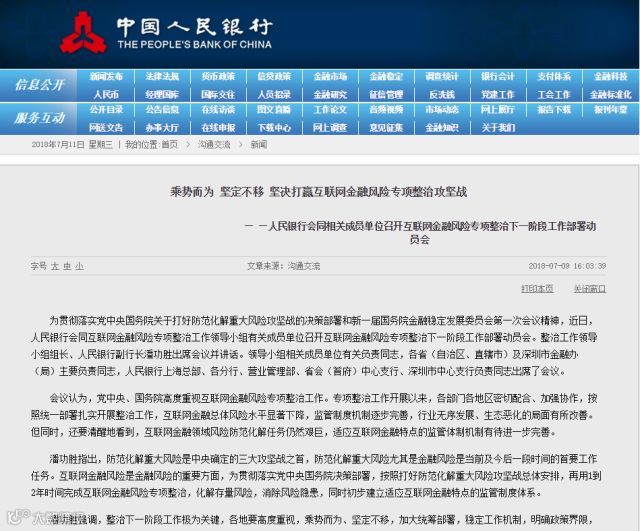This screenshot has height=531, width=640.
Task: Choose 下载中心 from the navigation
Action: click(x=274, y=128)
